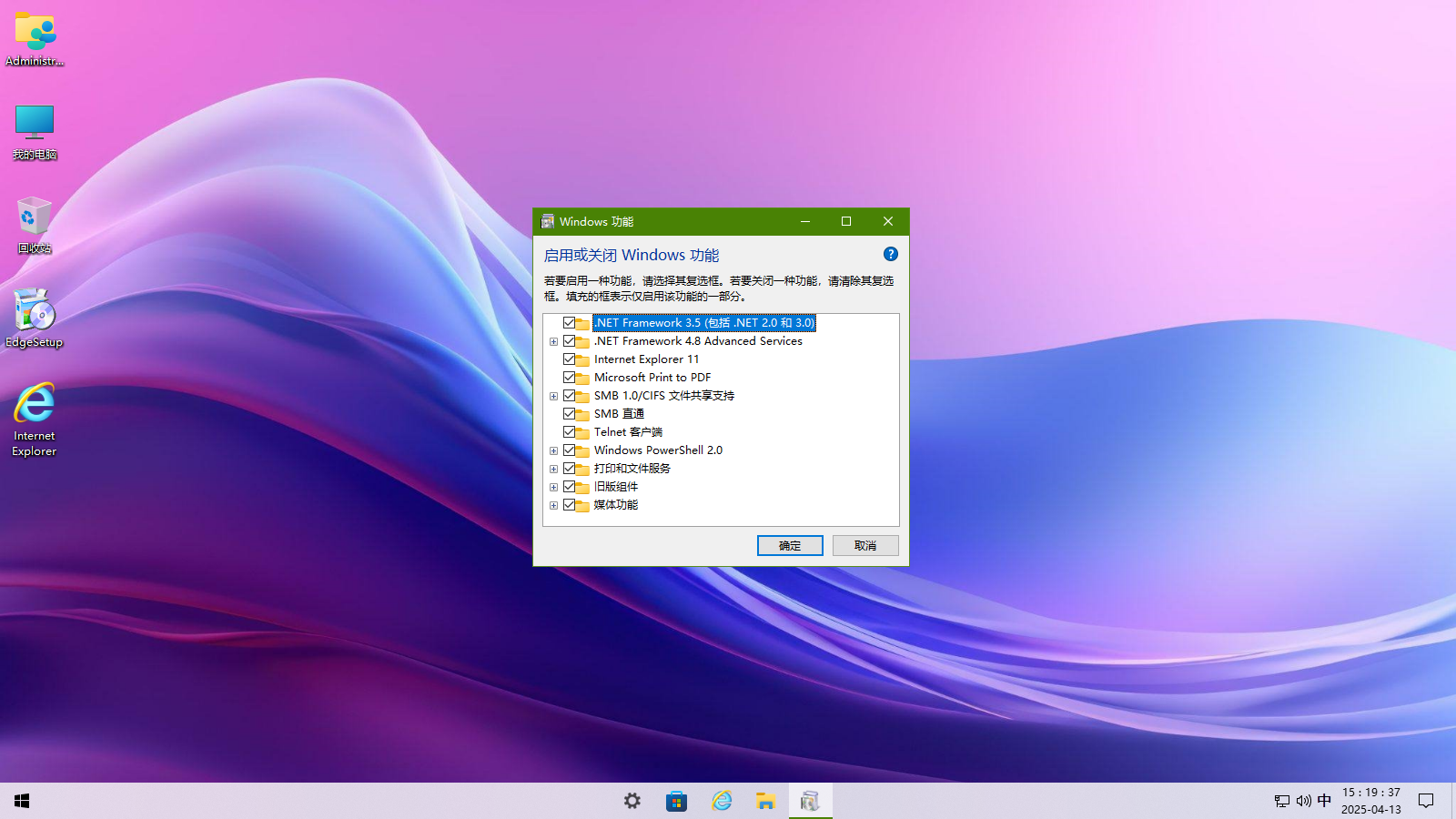Uncheck SMB 直通 checkbox
Image resolution: width=1456 pixels, height=819 pixels.
[x=569, y=414]
